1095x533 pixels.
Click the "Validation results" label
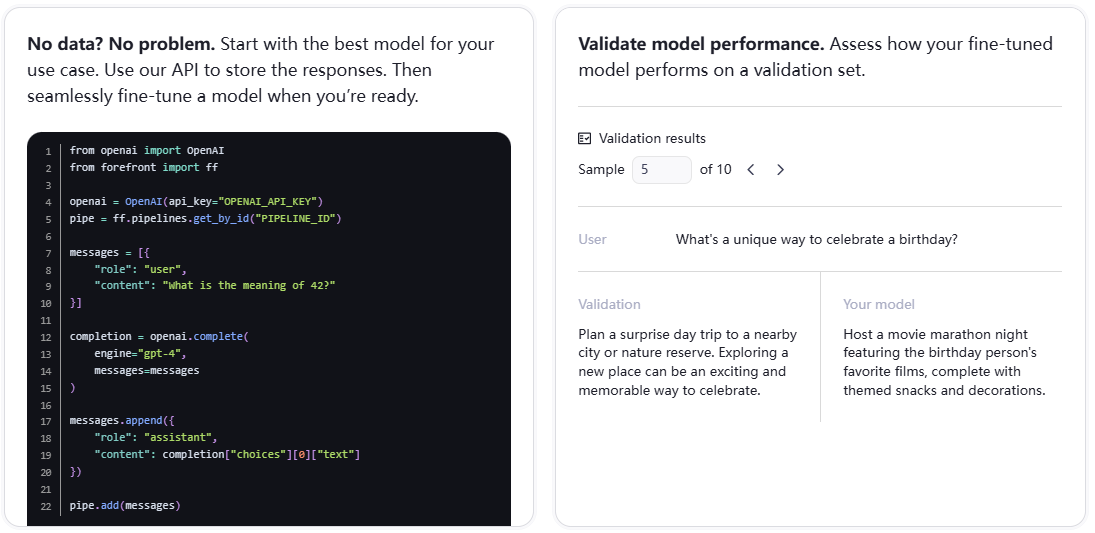click(652, 139)
